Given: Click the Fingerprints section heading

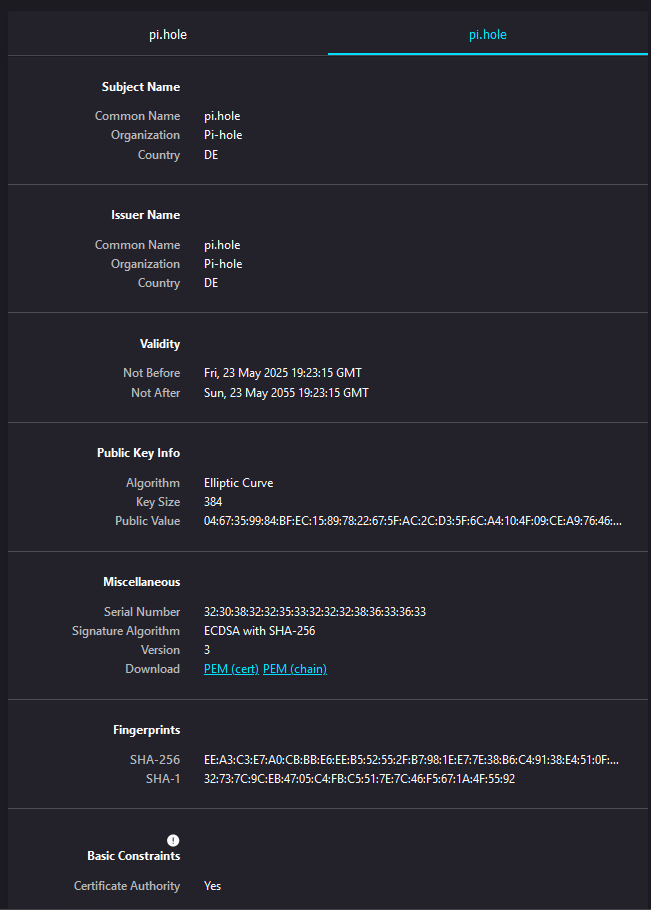Looking at the screenshot, I should [x=147, y=730].
